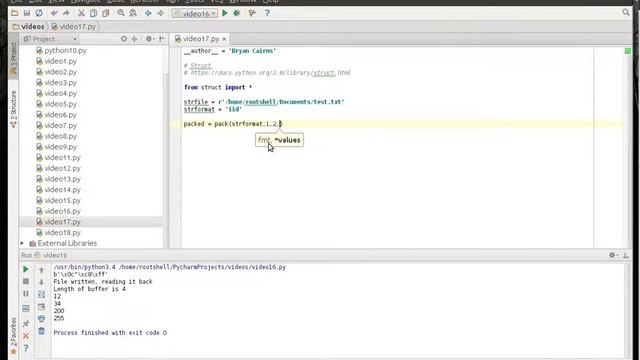This screenshot has height=360, width=640.
Task: Open Project panel gear settings
Action: tap(149, 39)
